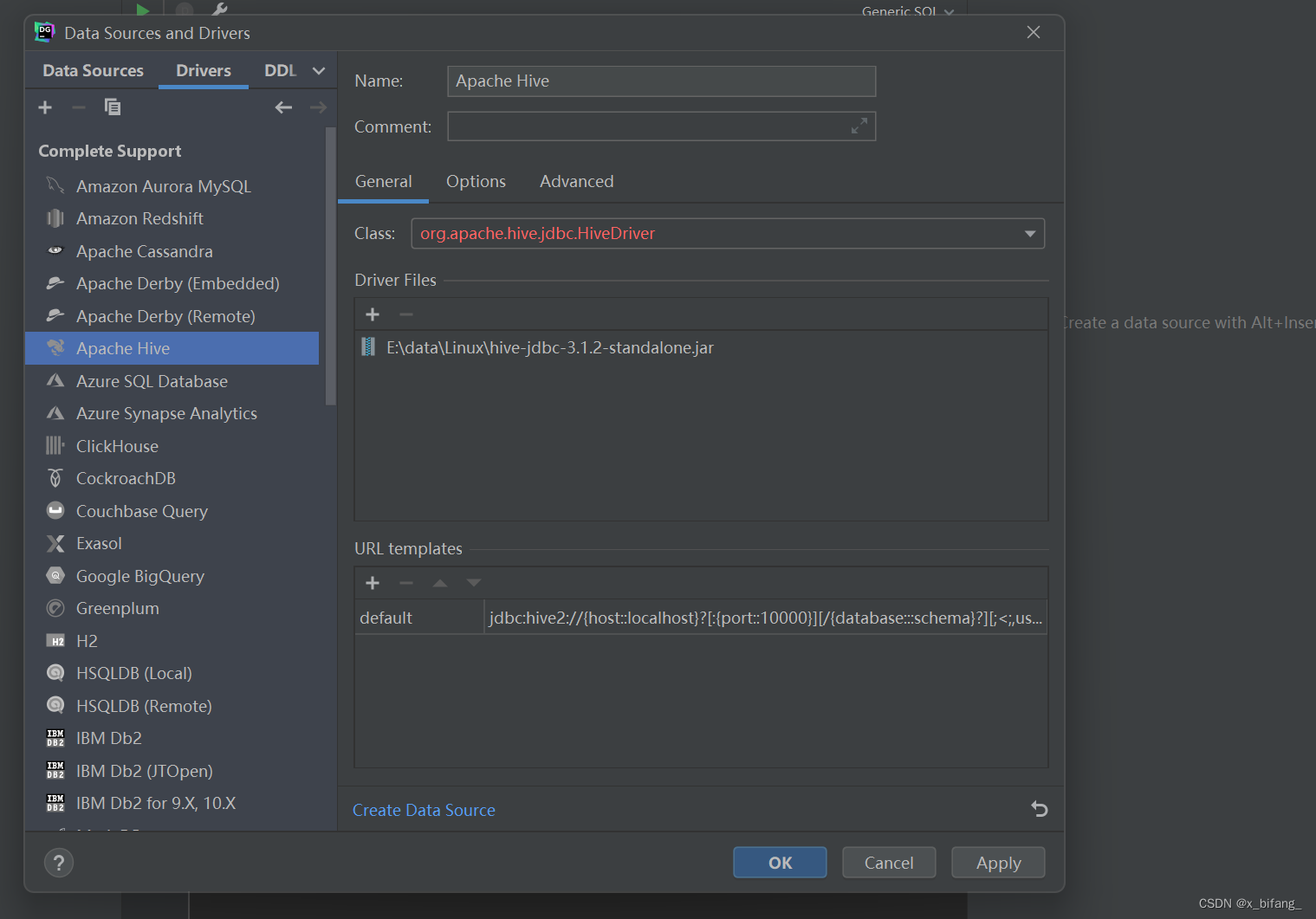1316x919 pixels.
Task: Open the Advanced settings tab
Action: 576,182
